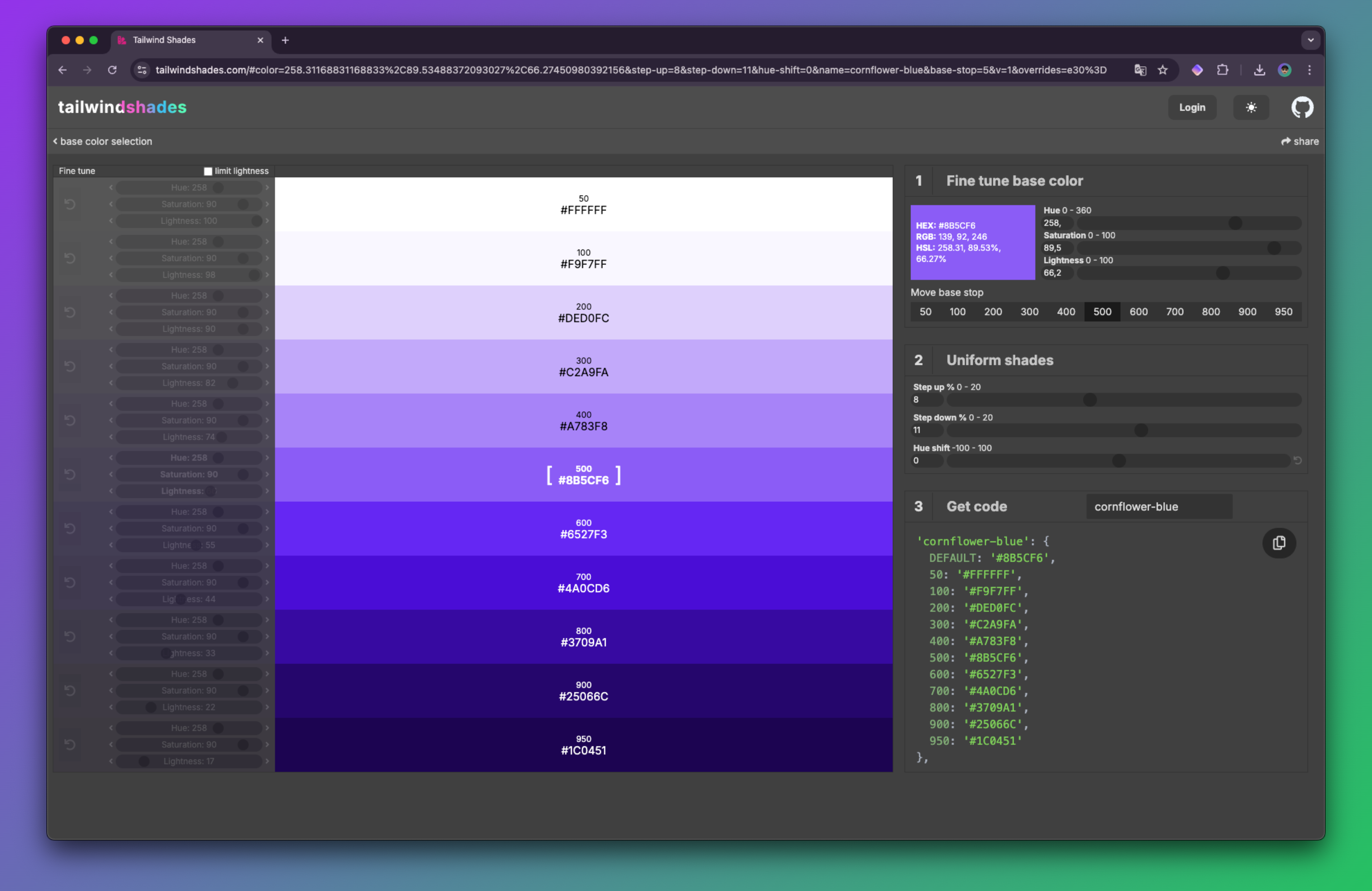Viewport: 1372px width, 891px height.
Task: Move base stop to 950
Action: pos(1283,312)
